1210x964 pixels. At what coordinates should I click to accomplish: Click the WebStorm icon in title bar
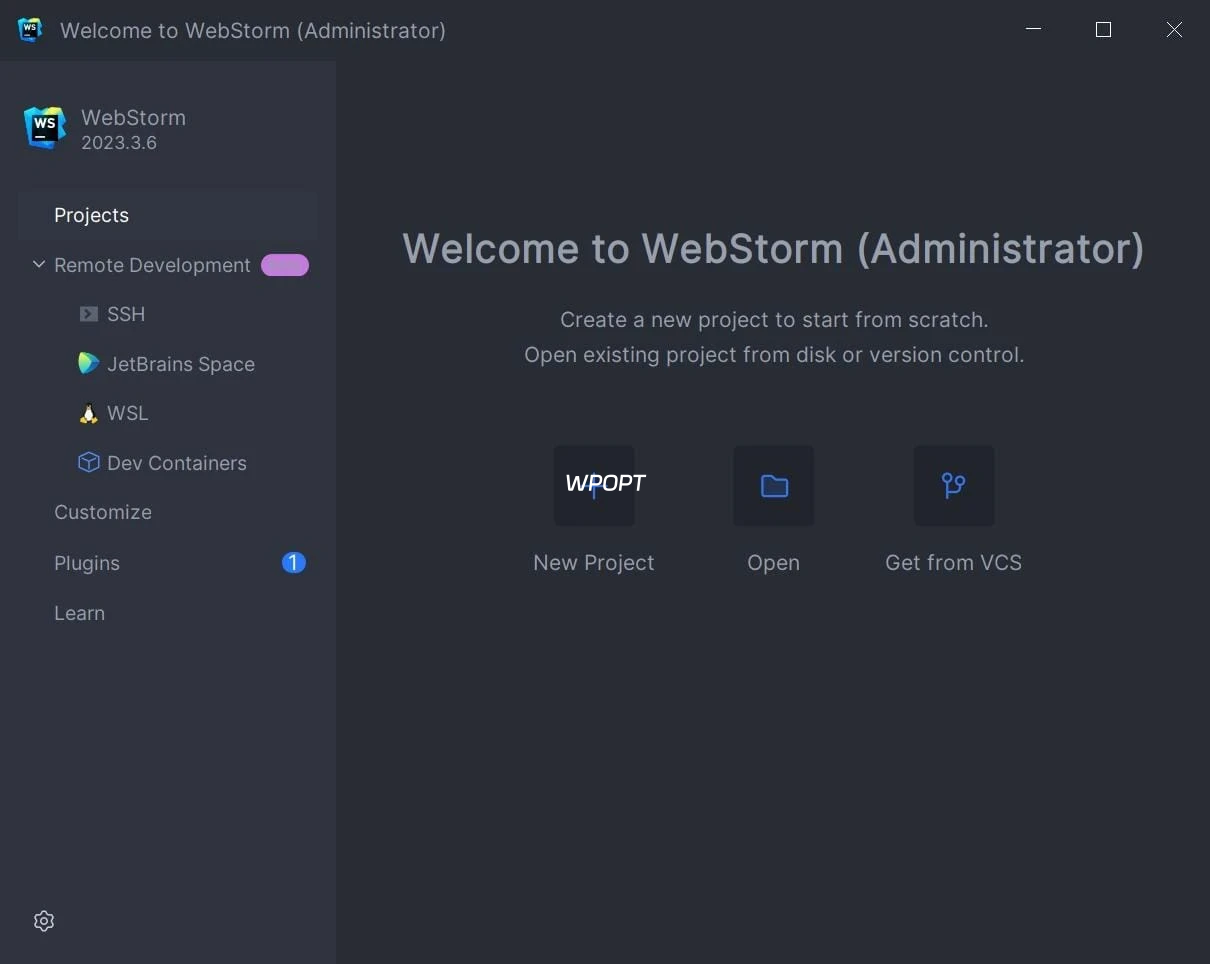(x=30, y=30)
